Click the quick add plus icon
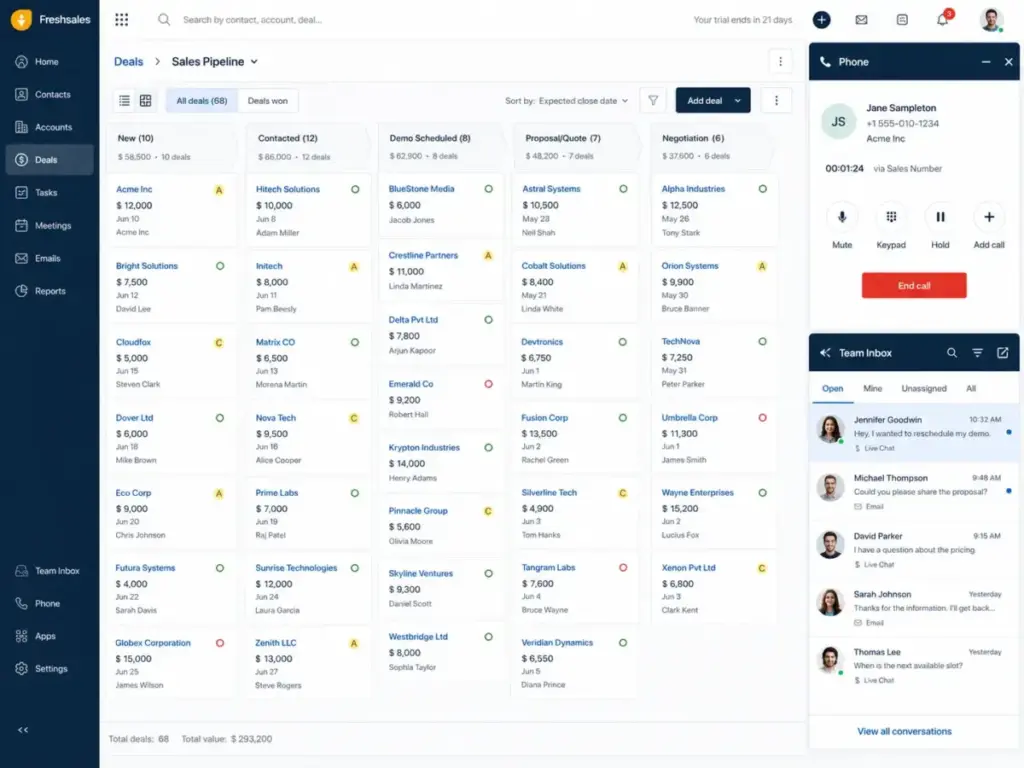1024x768 pixels. click(x=822, y=20)
